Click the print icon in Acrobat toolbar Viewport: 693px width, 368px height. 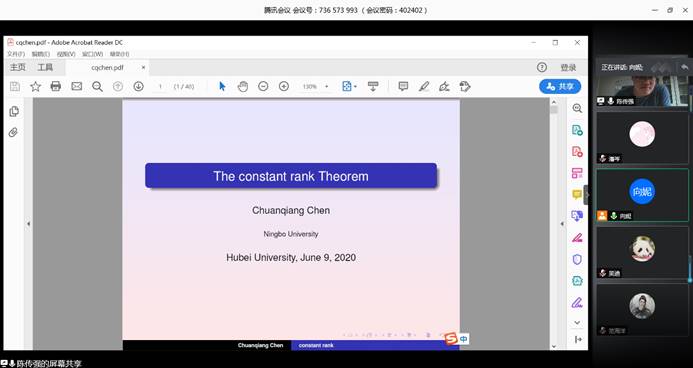click(56, 86)
